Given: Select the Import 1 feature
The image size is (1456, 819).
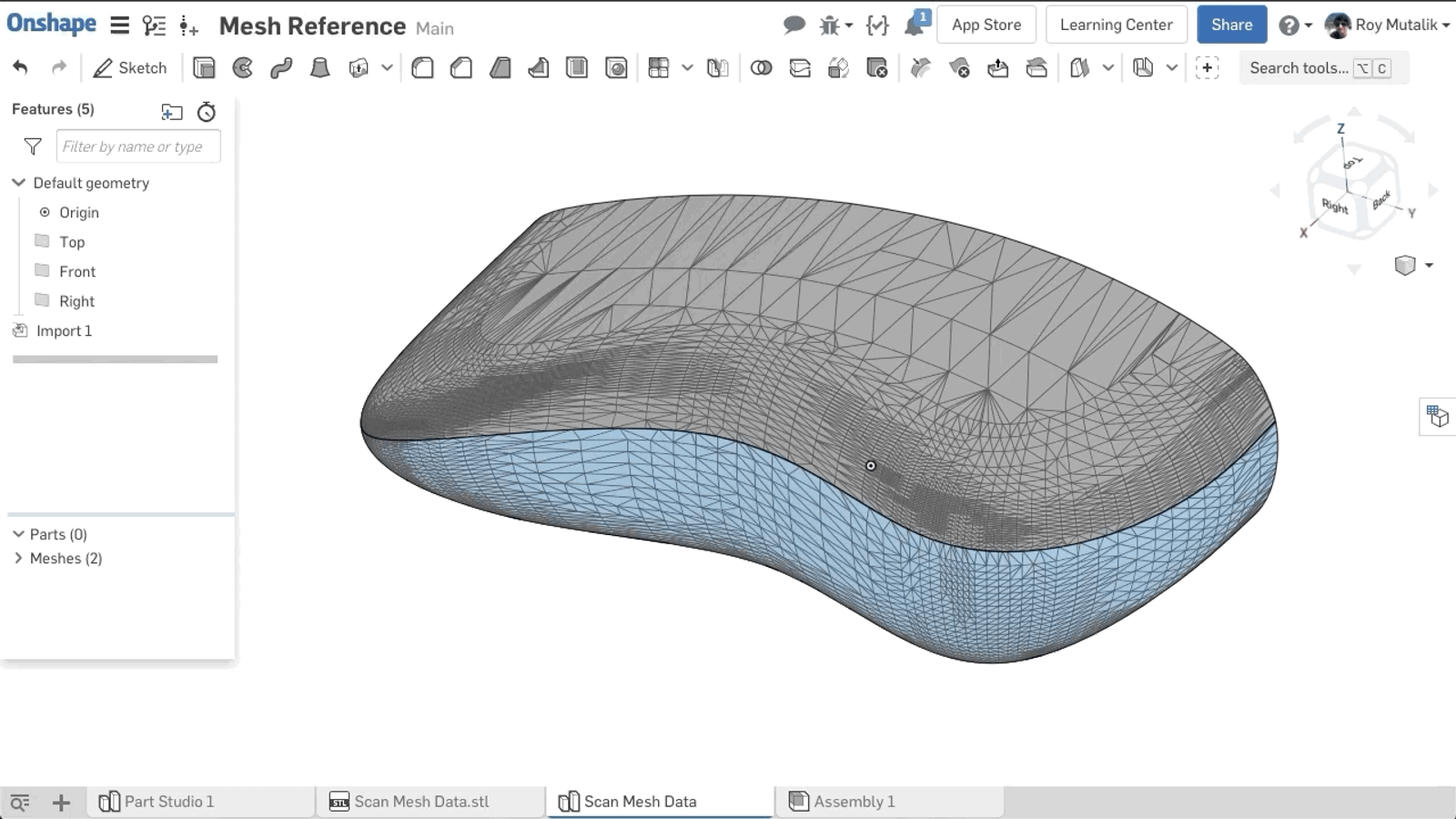Looking at the screenshot, I should (64, 331).
